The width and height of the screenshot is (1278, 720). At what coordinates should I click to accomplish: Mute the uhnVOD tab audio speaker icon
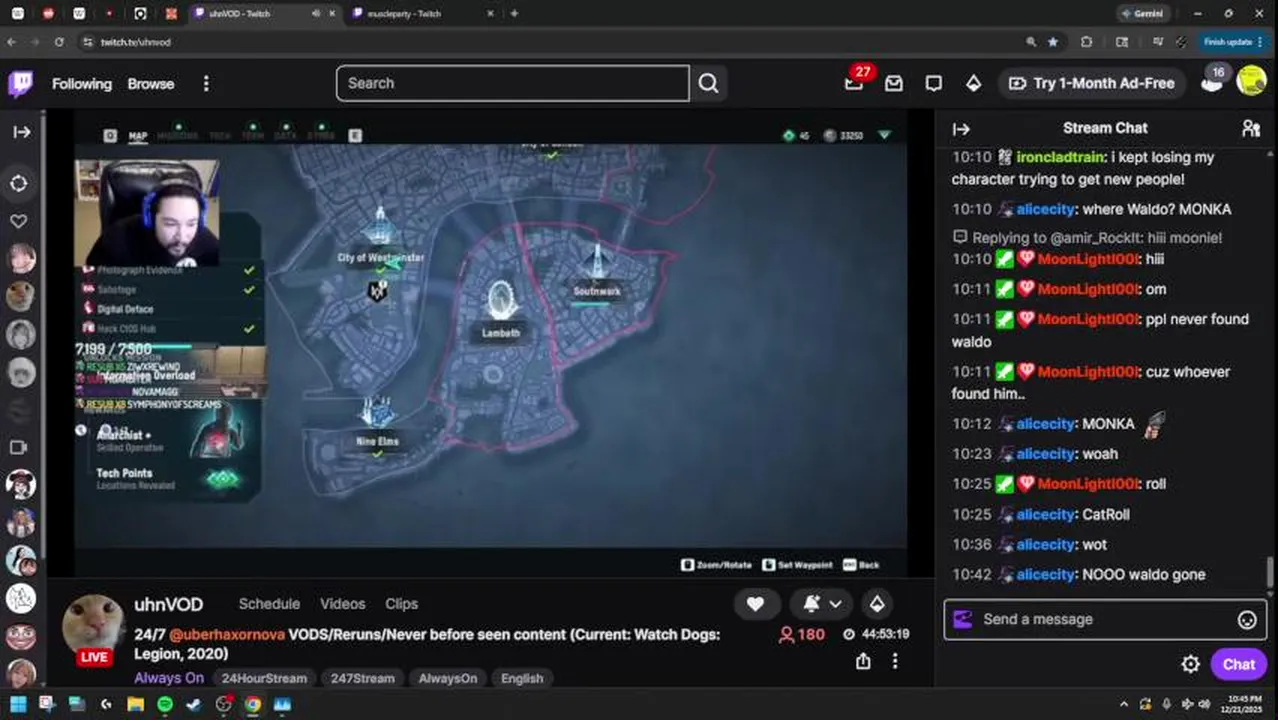[x=315, y=14]
